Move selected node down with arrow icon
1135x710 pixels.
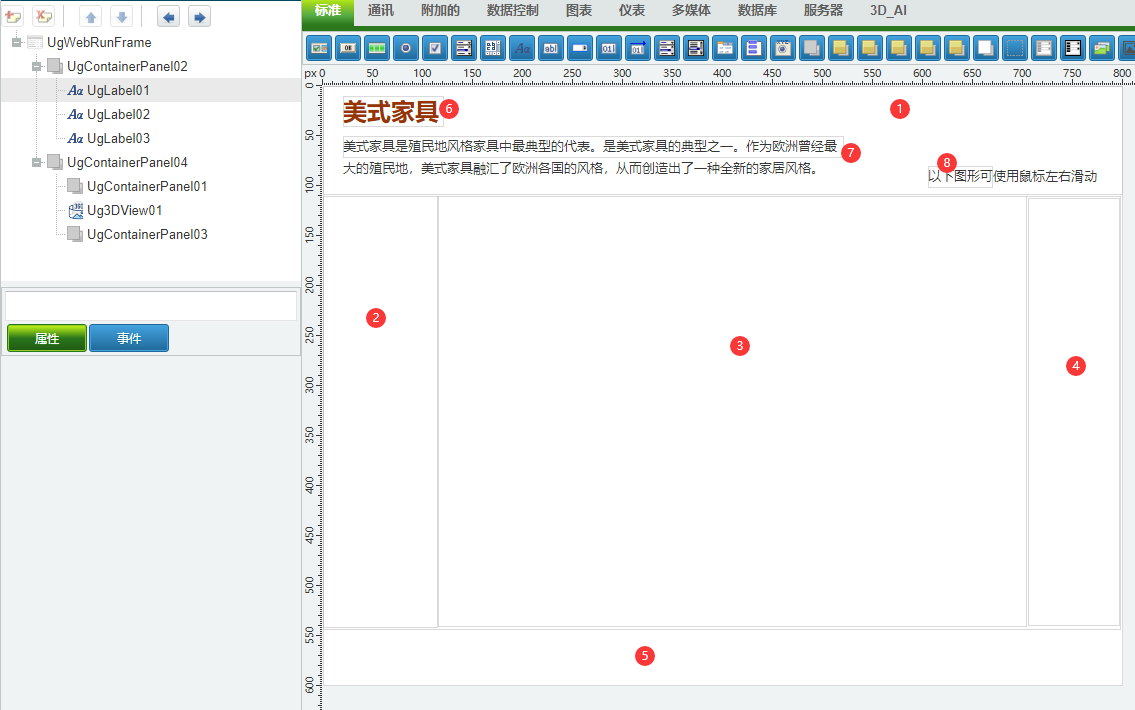pos(122,16)
